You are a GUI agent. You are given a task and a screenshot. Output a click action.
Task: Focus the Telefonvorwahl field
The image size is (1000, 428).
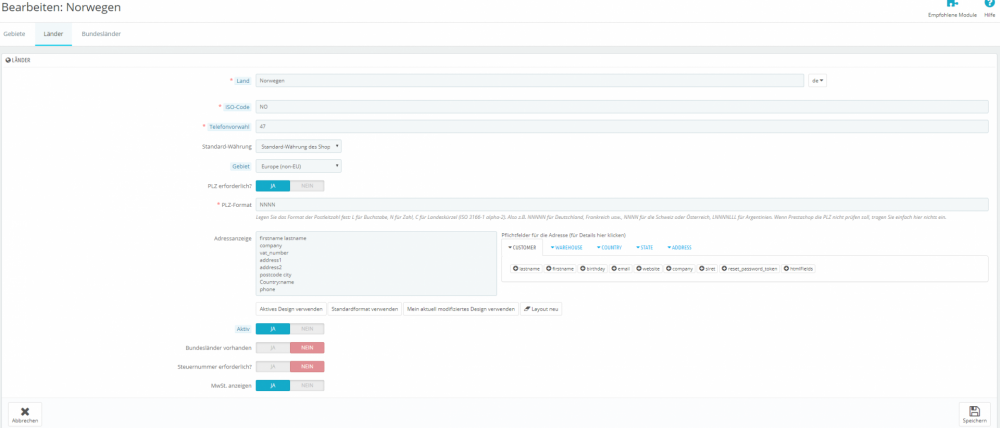coord(622,126)
